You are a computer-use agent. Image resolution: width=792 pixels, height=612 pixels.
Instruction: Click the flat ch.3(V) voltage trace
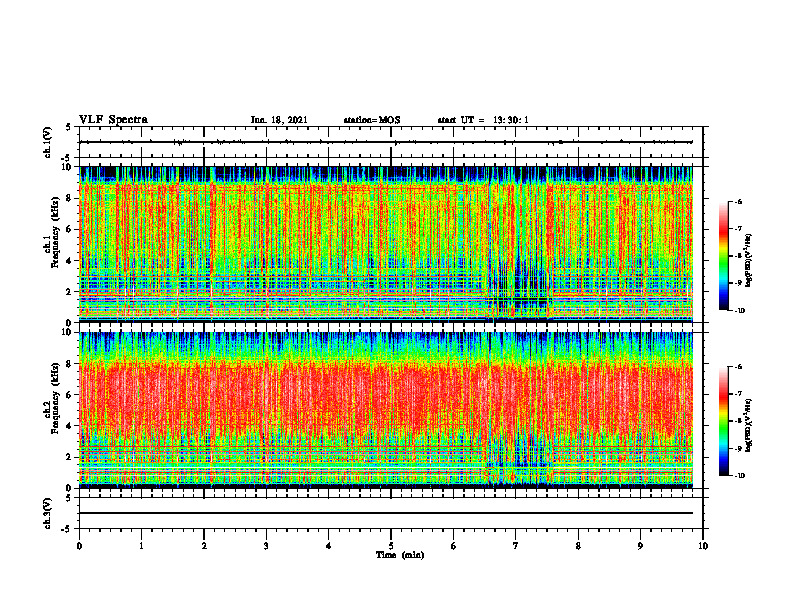[386, 513]
